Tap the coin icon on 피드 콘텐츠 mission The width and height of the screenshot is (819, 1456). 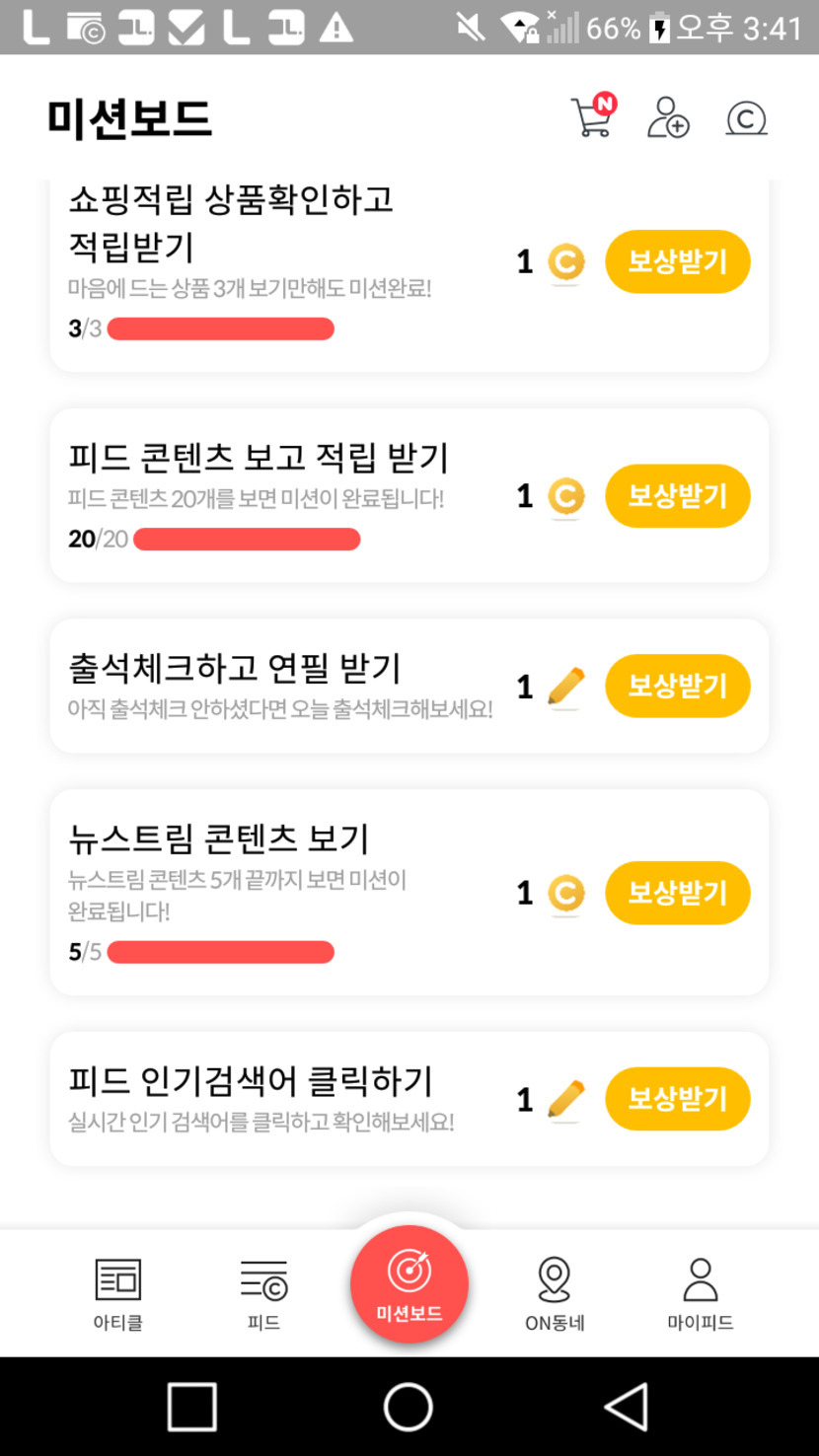pyautogui.click(x=565, y=496)
